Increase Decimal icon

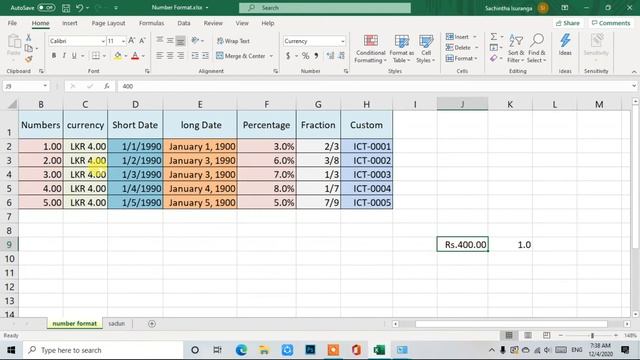tap(330, 56)
